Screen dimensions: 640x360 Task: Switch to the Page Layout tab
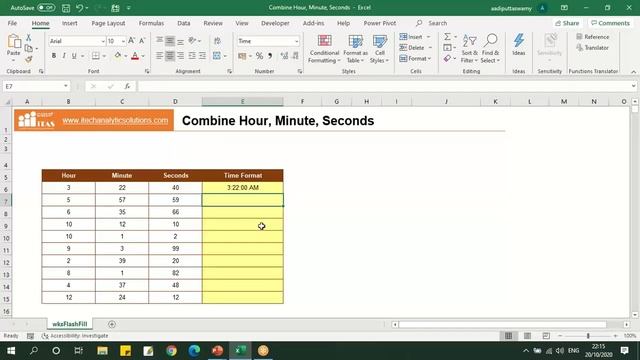[x=108, y=23]
